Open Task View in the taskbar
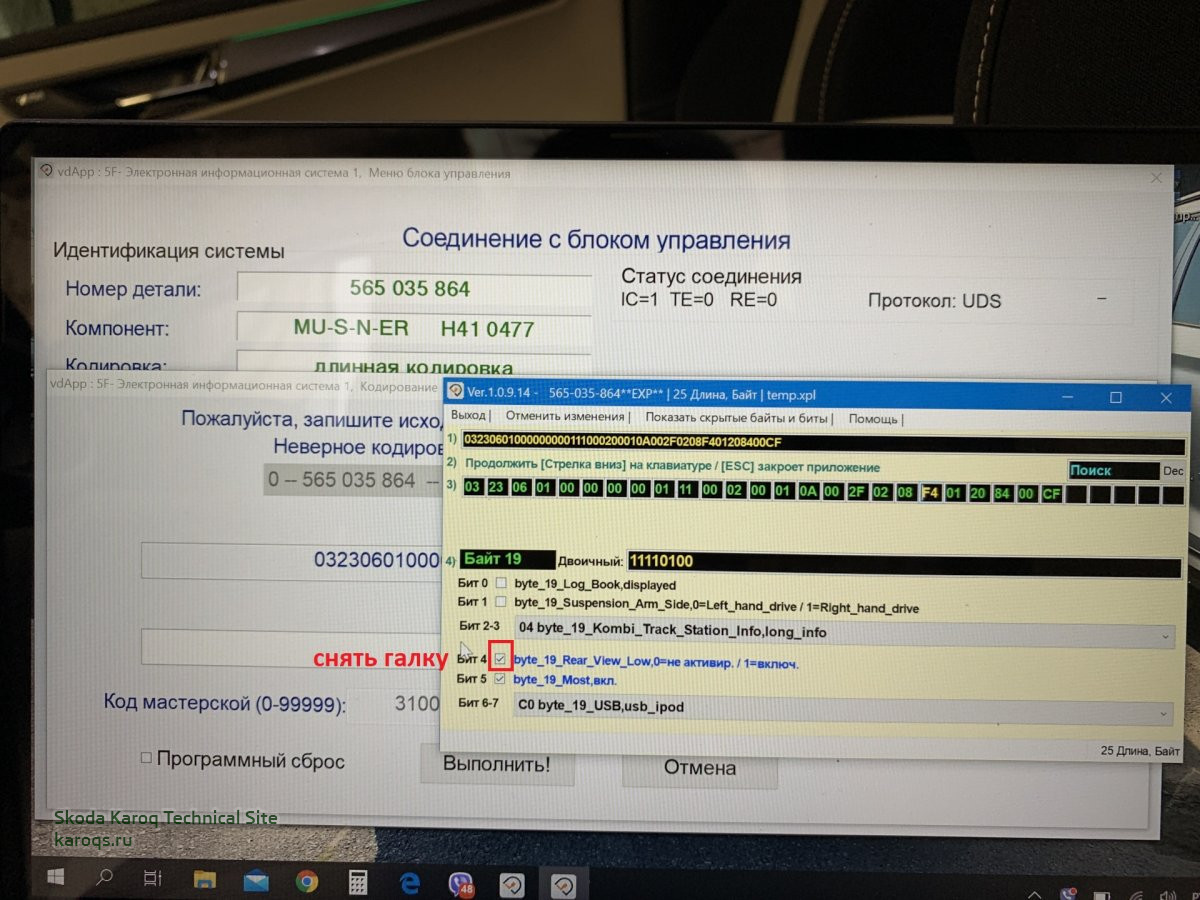1200x900 pixels. coord(153,879)
